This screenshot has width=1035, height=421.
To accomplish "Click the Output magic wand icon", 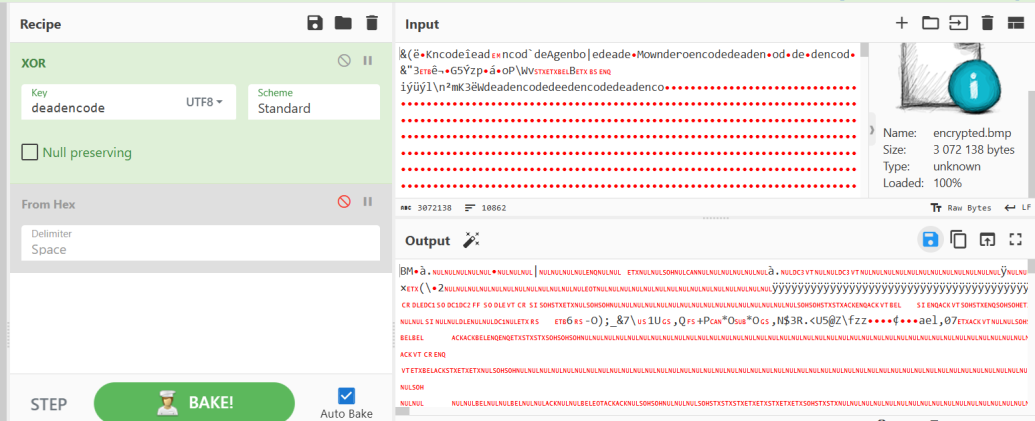I will click(470, 240).
